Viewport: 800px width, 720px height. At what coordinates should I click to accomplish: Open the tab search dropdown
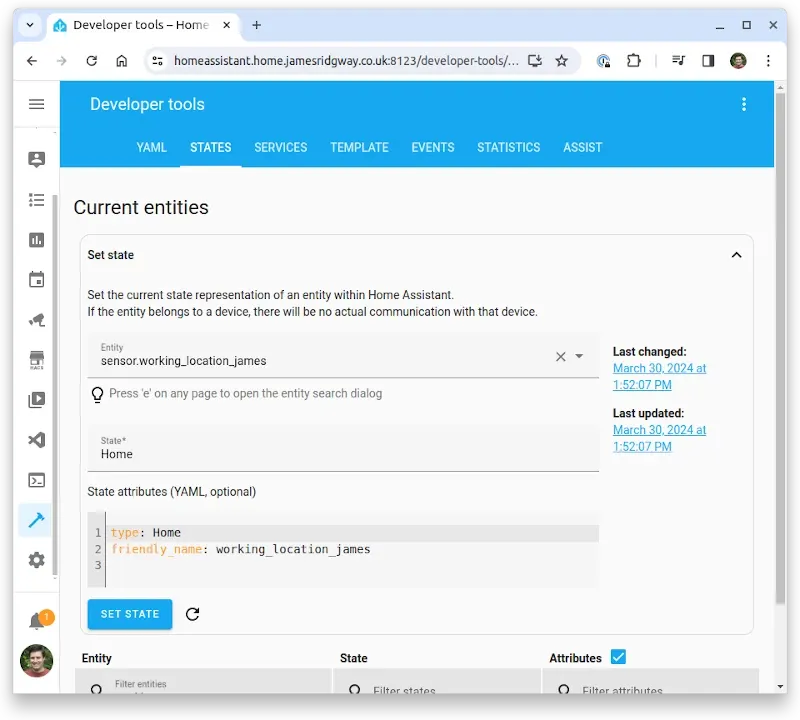coord(30,24)
